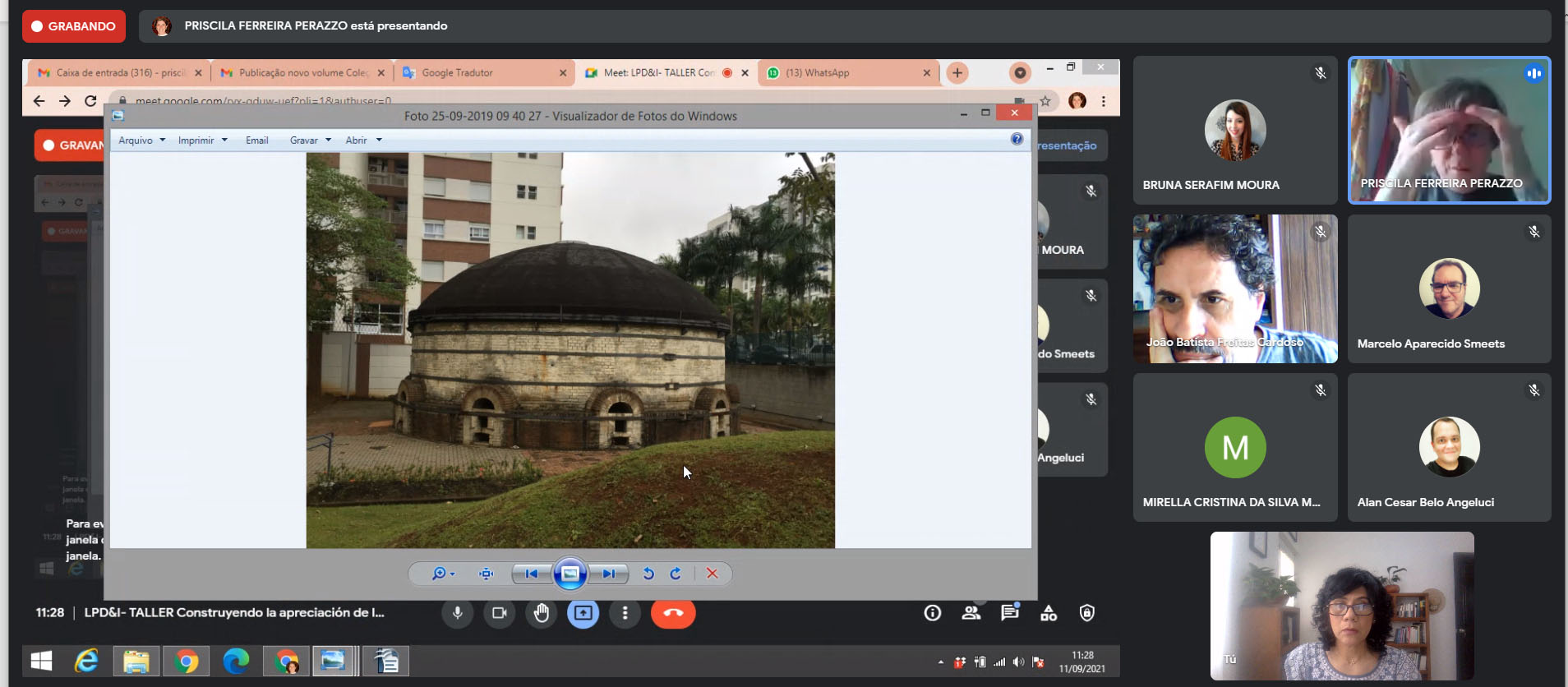Screen dimensions: 1568x687
Task: Expand the Gravar dropdown
Action: pos(310,141)
